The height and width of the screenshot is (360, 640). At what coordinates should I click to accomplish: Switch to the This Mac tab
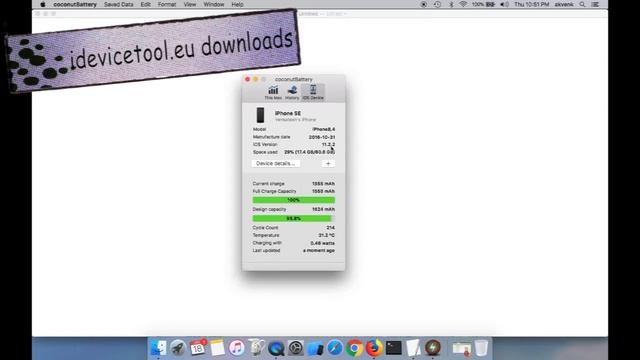273,92
